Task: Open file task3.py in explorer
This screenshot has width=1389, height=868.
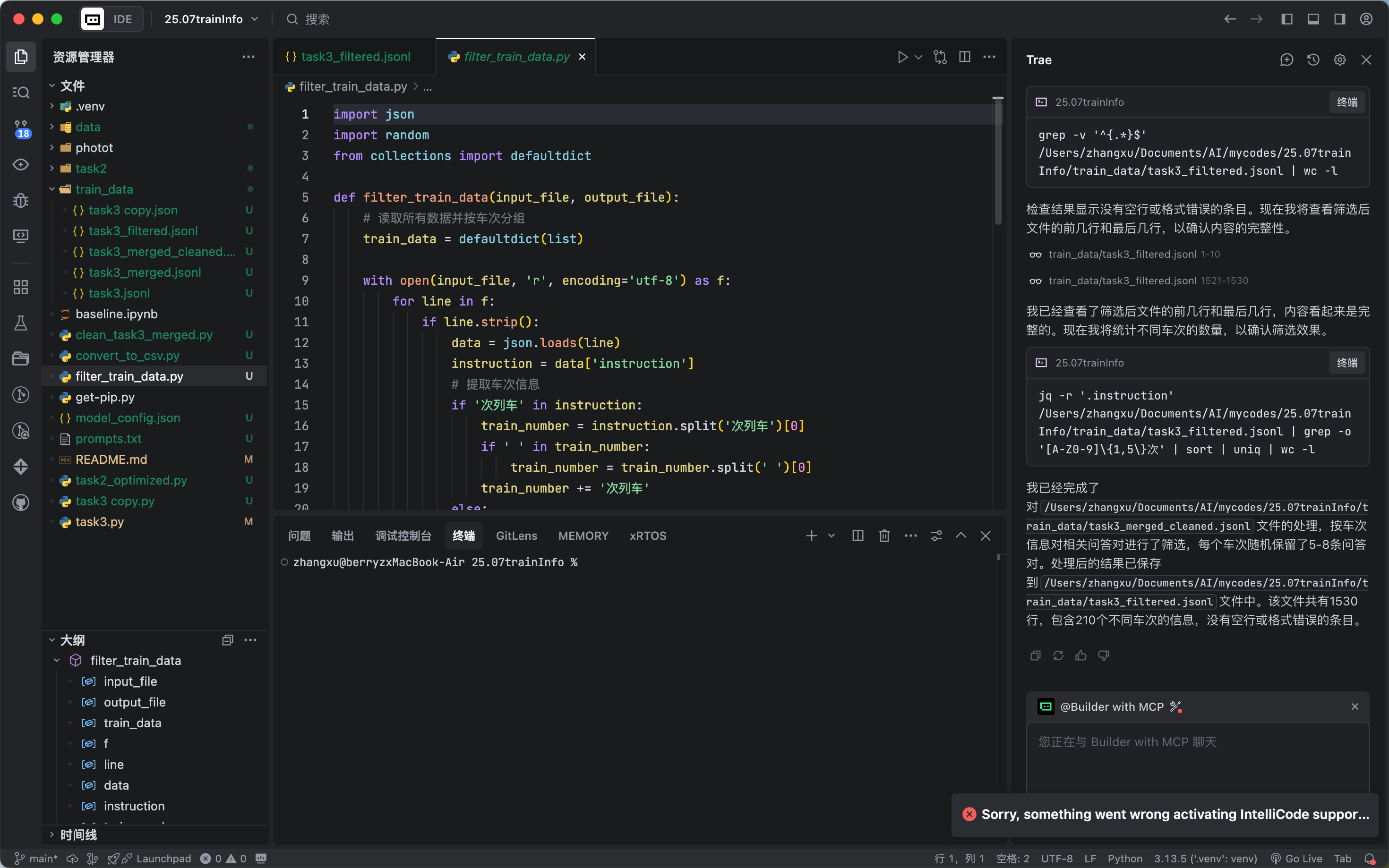Action: (x=99, y=521)
